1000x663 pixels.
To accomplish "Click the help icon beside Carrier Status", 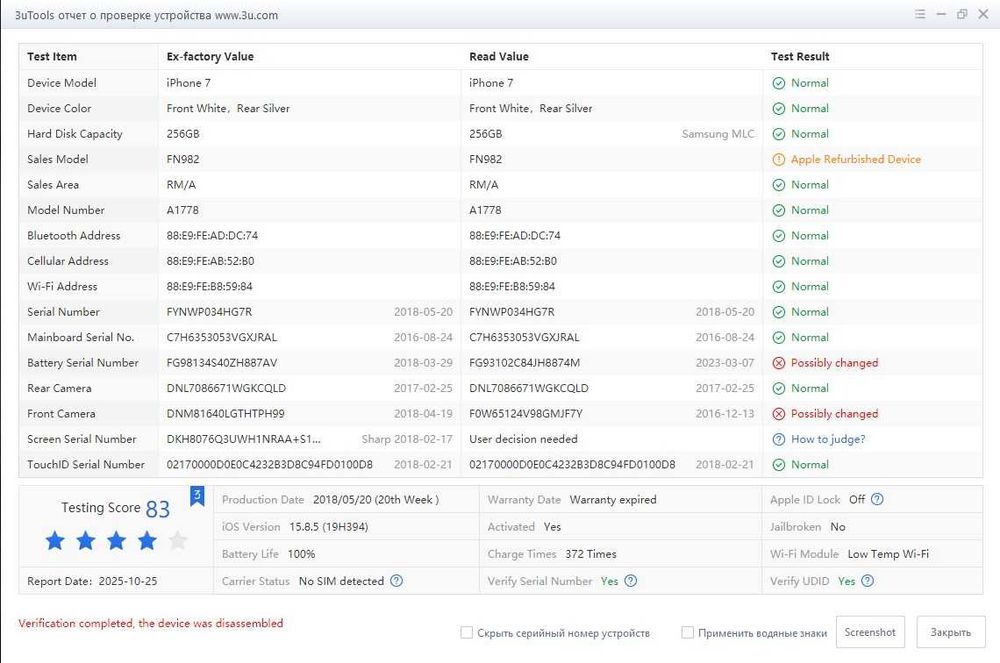I will 396,581.
